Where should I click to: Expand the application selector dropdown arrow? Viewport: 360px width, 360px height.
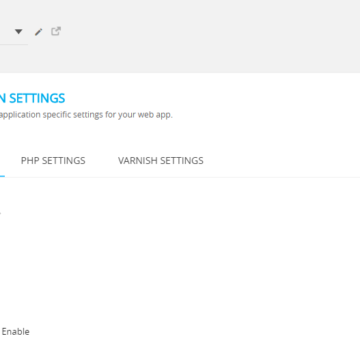coord(19,32)
